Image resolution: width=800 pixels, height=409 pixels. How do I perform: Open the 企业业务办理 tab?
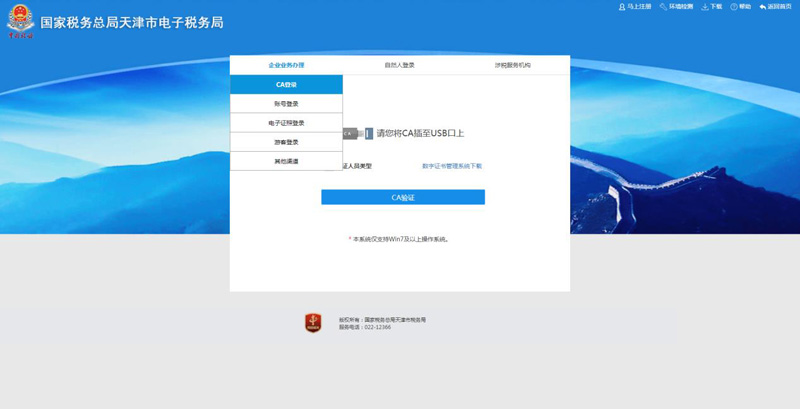click(x=286, y=65)
